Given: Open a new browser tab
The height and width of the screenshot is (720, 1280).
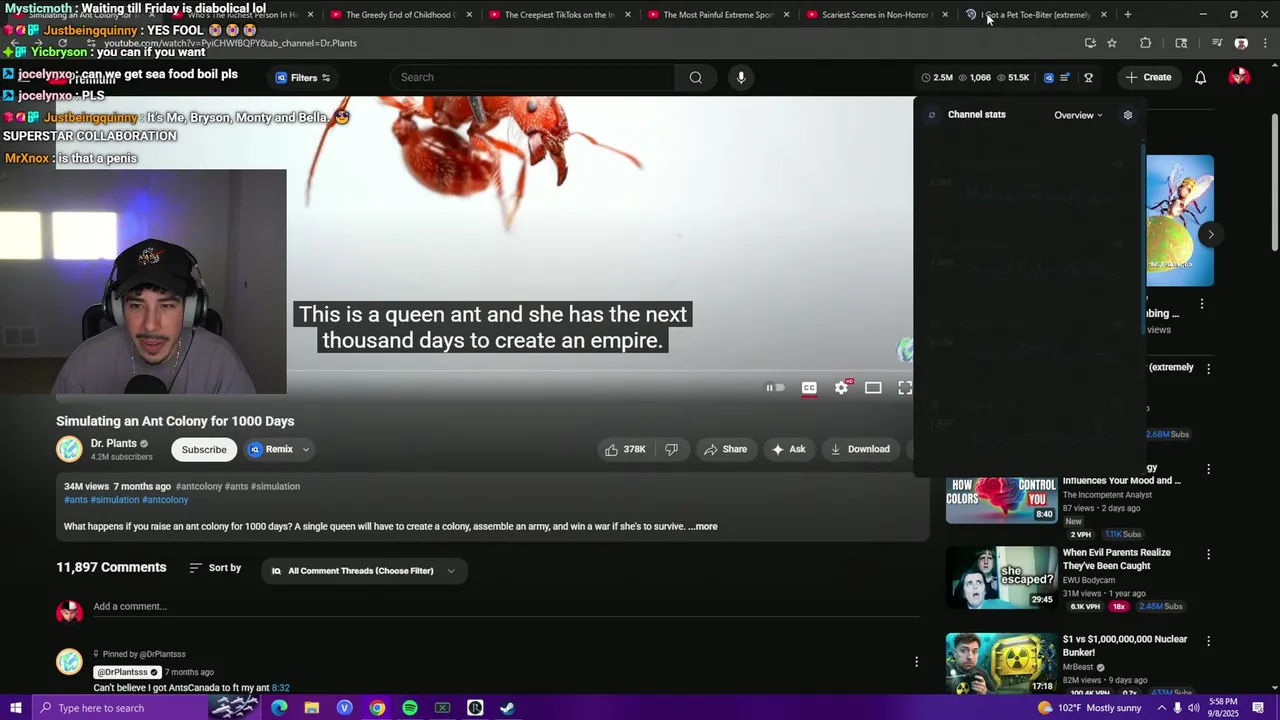Looking at the screenshot, I should click(x=1128, y=15).
